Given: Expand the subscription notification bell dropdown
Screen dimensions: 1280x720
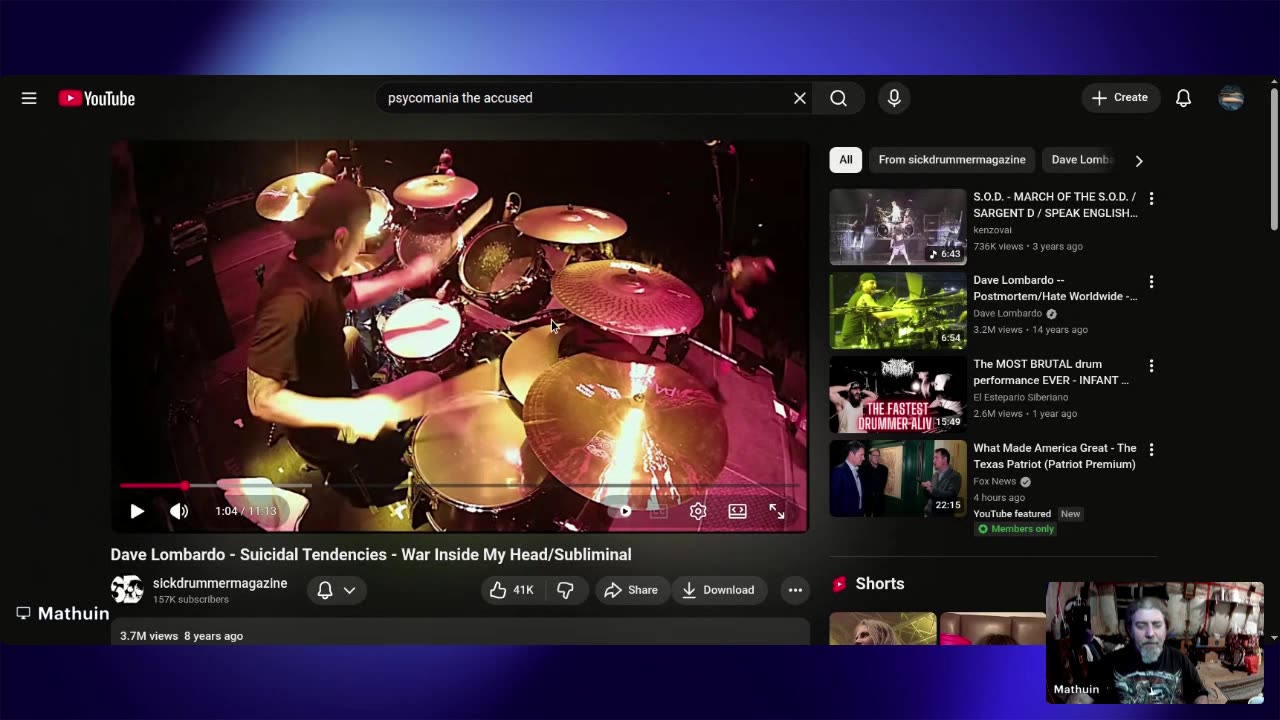Looking at the screenshot, I should tap(336, 590).
